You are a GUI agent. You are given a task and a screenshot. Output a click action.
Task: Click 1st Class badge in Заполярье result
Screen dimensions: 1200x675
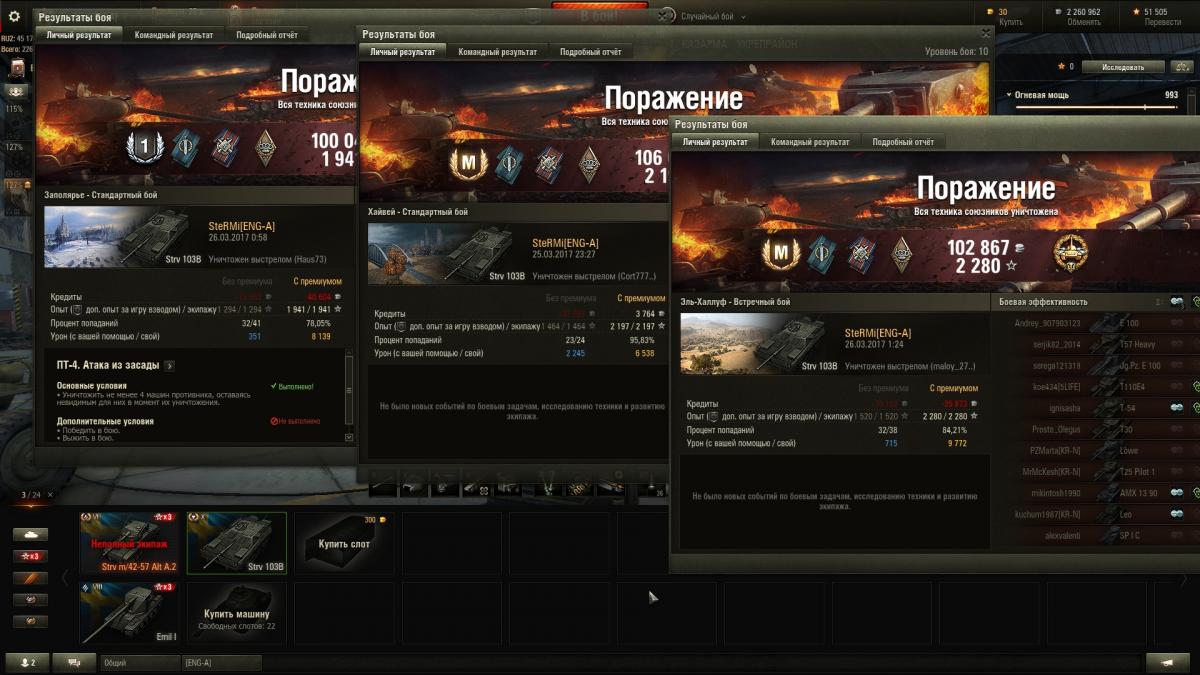pos(143,148)
